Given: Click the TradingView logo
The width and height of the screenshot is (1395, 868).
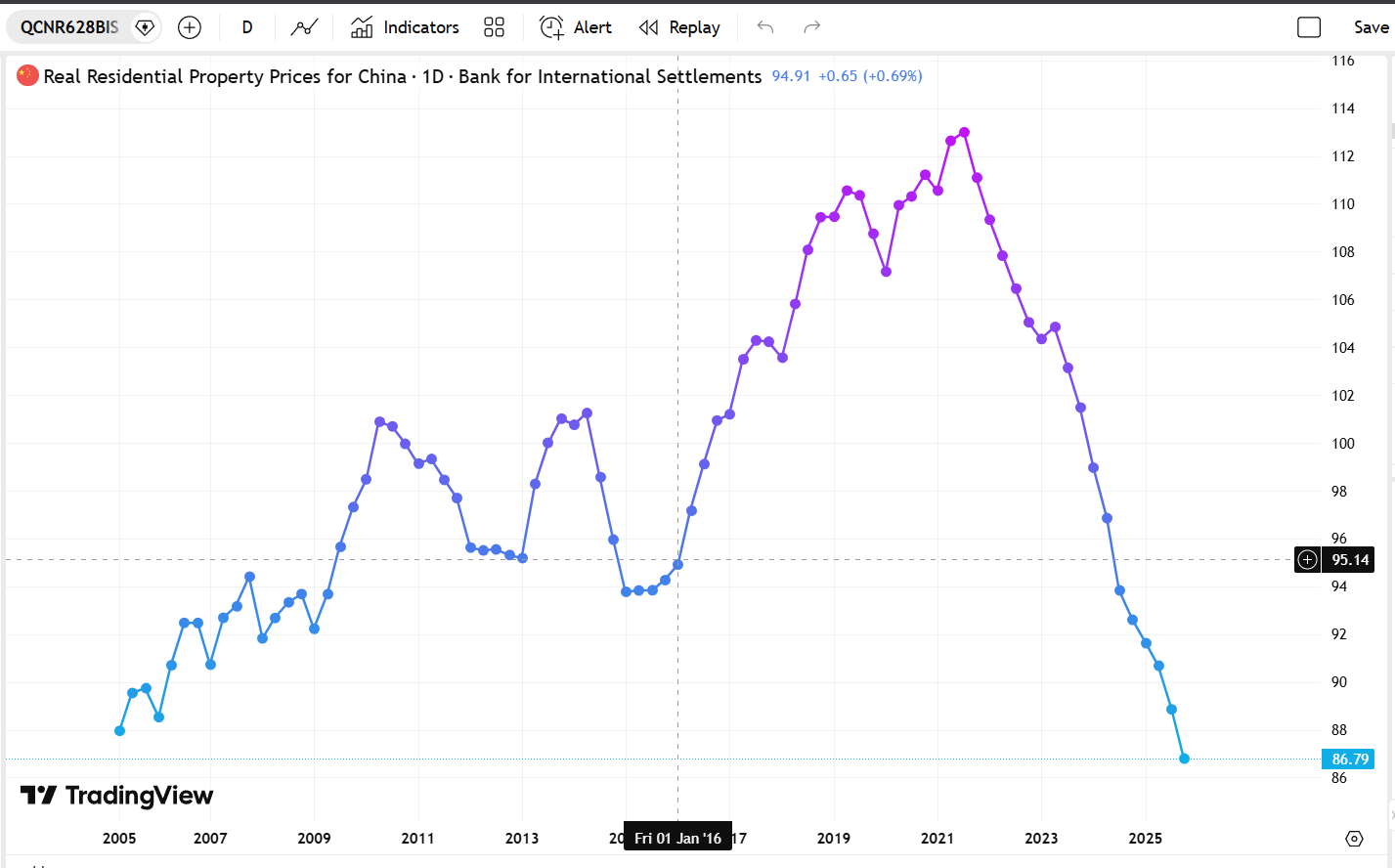Looking at the screenshot, I should pyautogui.click(x=117, y=796).
